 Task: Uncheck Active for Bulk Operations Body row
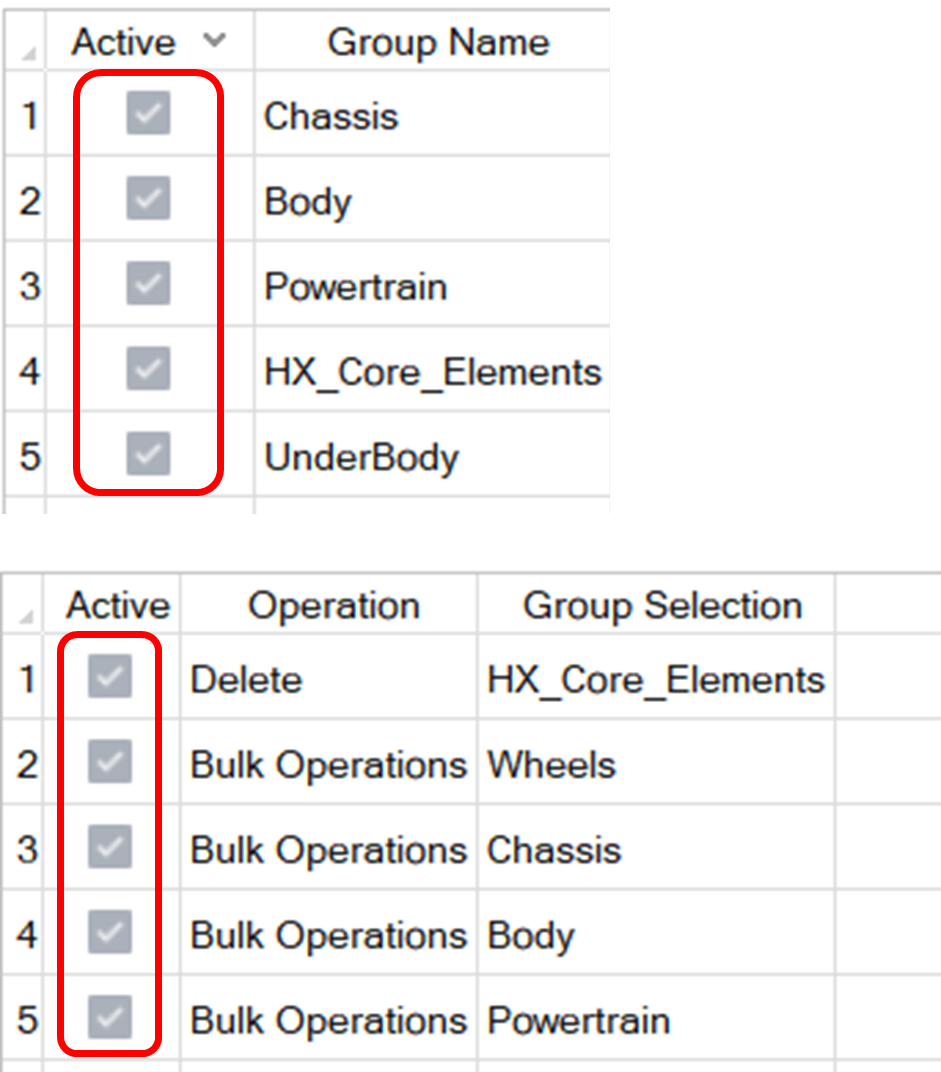coord(110,934)
